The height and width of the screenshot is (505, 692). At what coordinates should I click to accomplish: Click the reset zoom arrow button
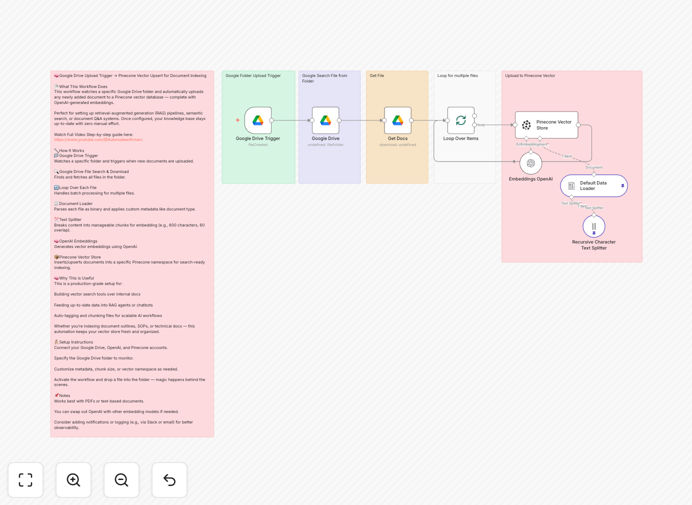pos(169,480)
